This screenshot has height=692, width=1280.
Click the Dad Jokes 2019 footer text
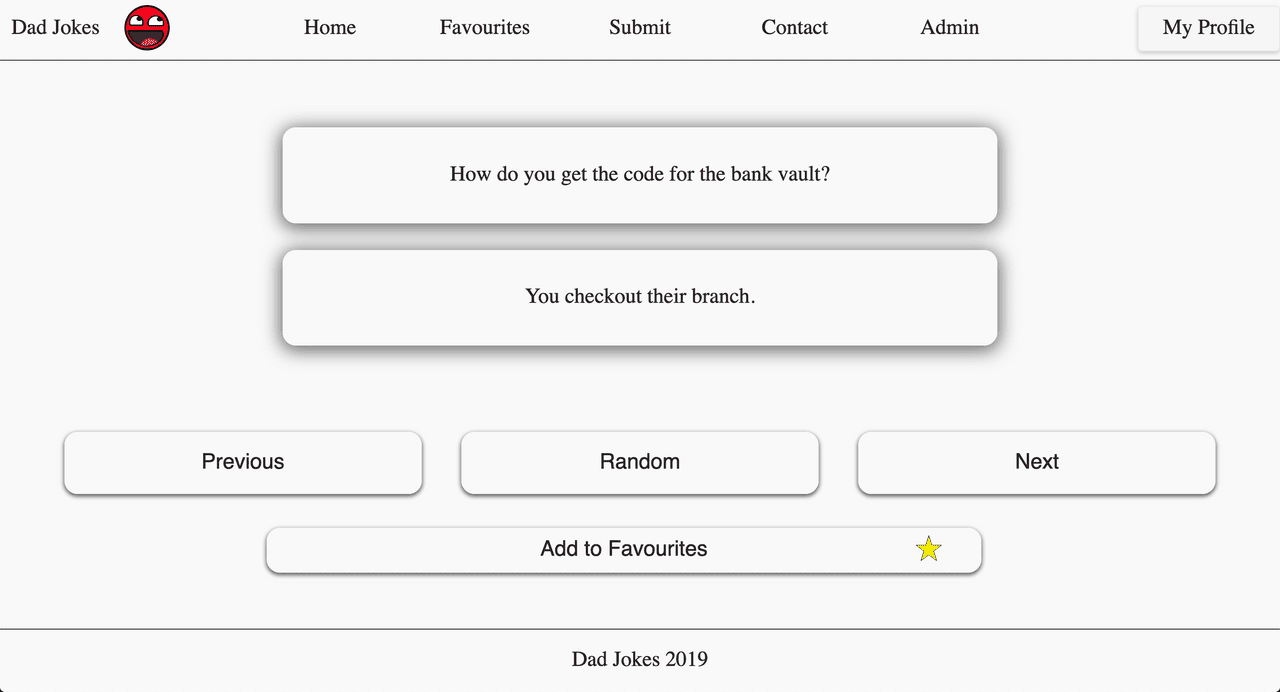point(640,659)
